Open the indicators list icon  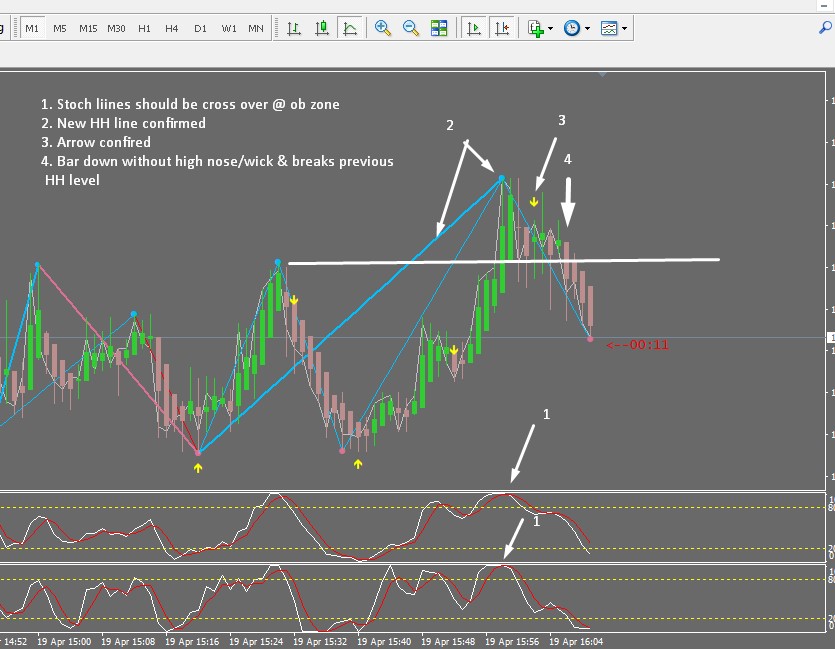pos(535,28)
